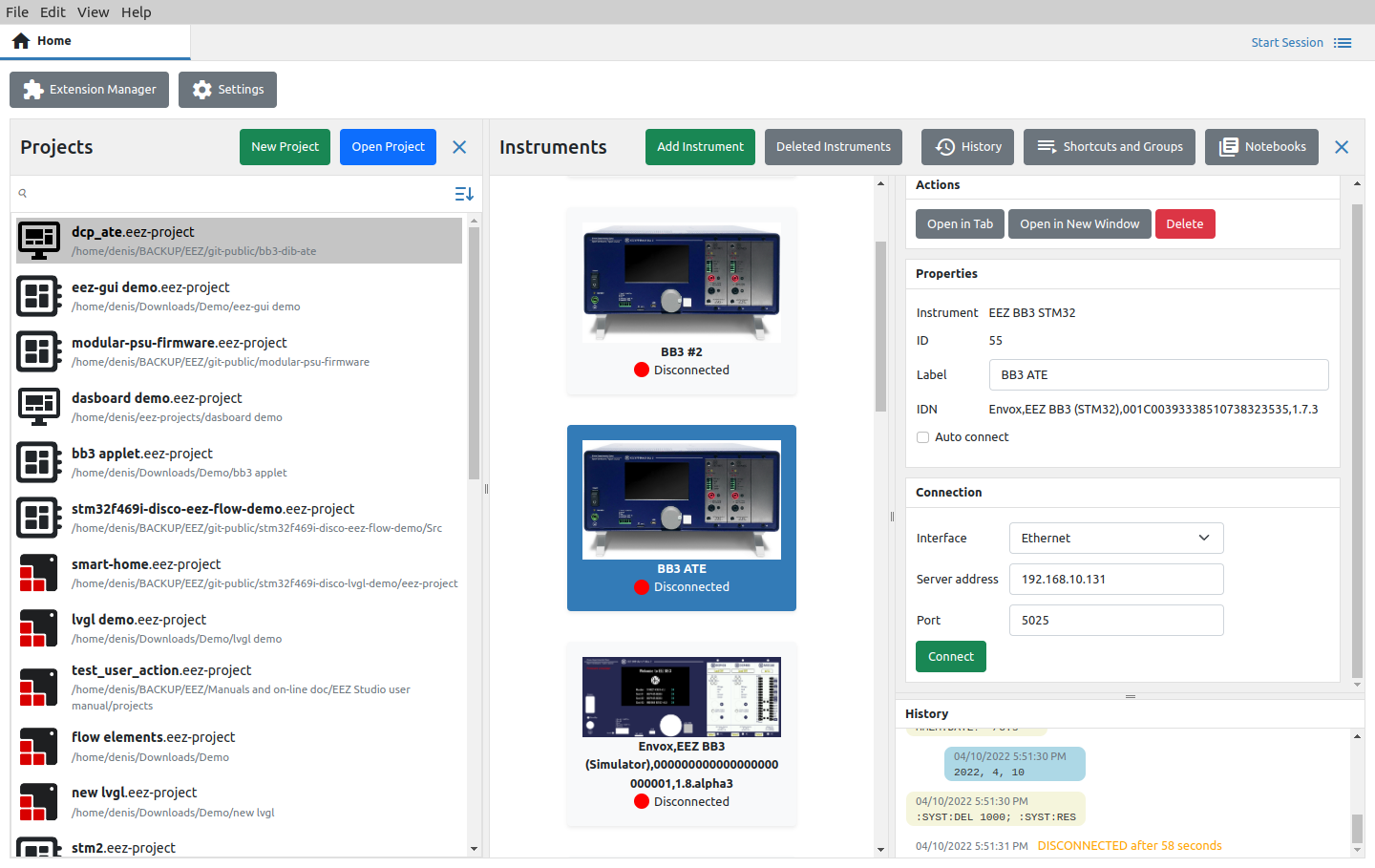
Task: Select the EEZ BB3 Simulator instrument thumbnail
Action: coord(682,696)
